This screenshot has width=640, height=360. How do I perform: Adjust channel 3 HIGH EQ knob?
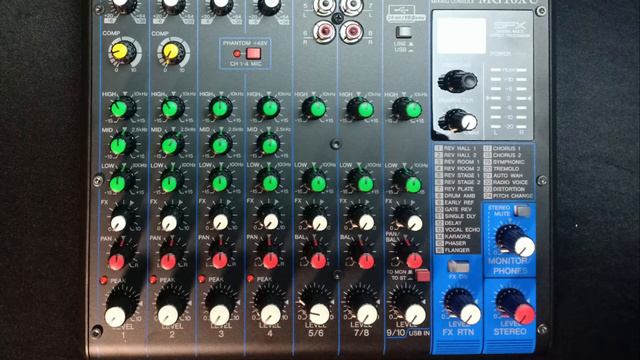(221, 109)
